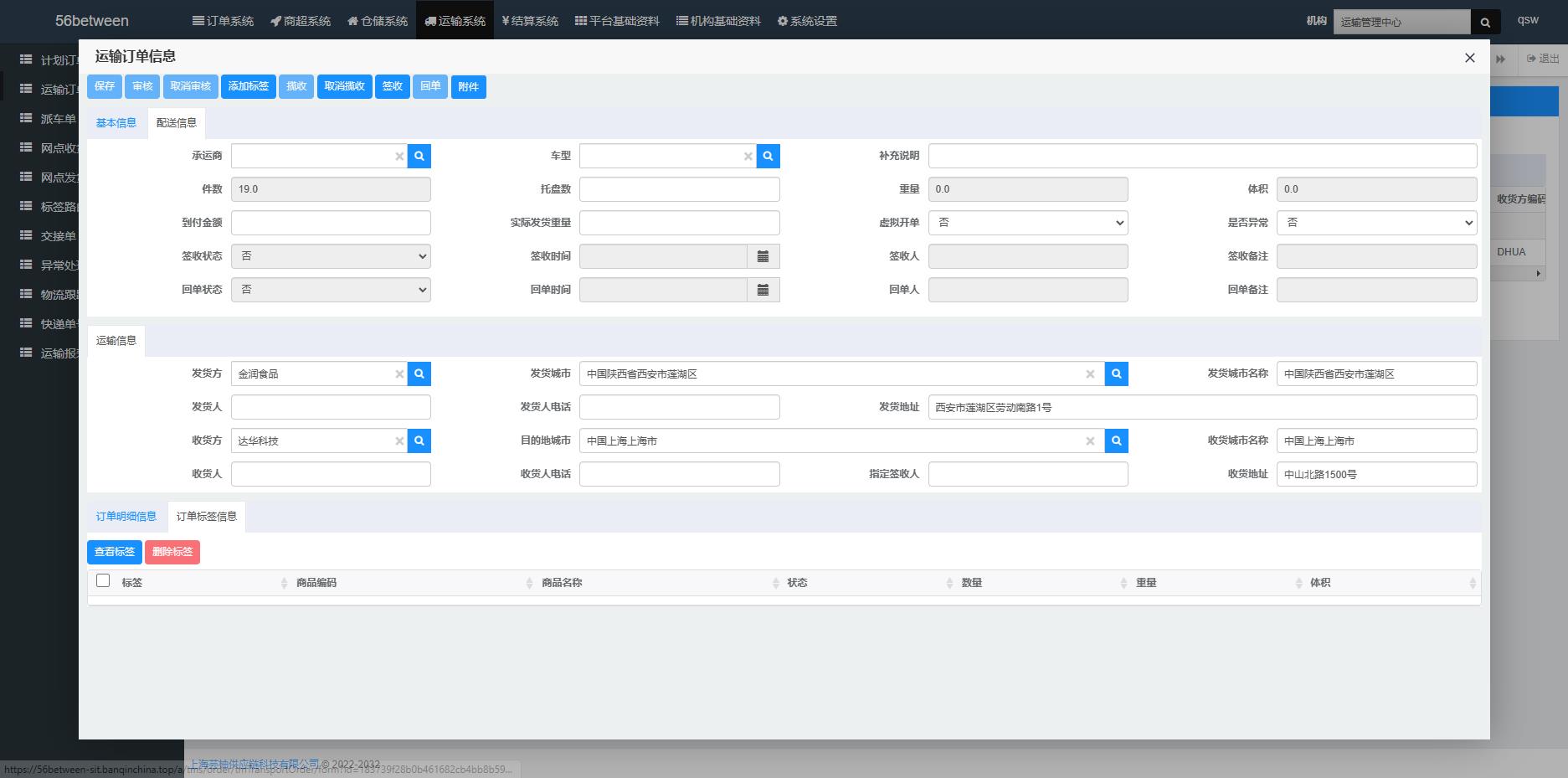
Task: Click the 到付金额 input field
Action: pos(331,223)
